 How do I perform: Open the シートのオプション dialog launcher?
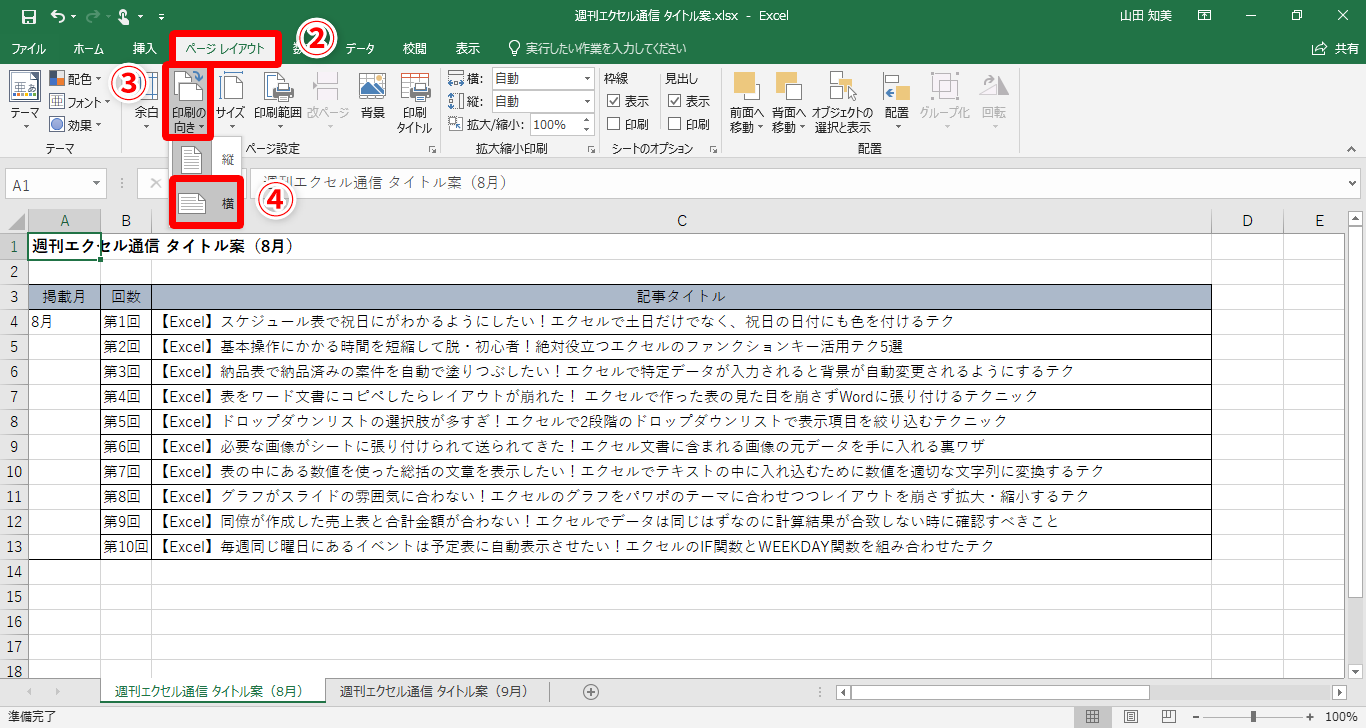point(713,149)
